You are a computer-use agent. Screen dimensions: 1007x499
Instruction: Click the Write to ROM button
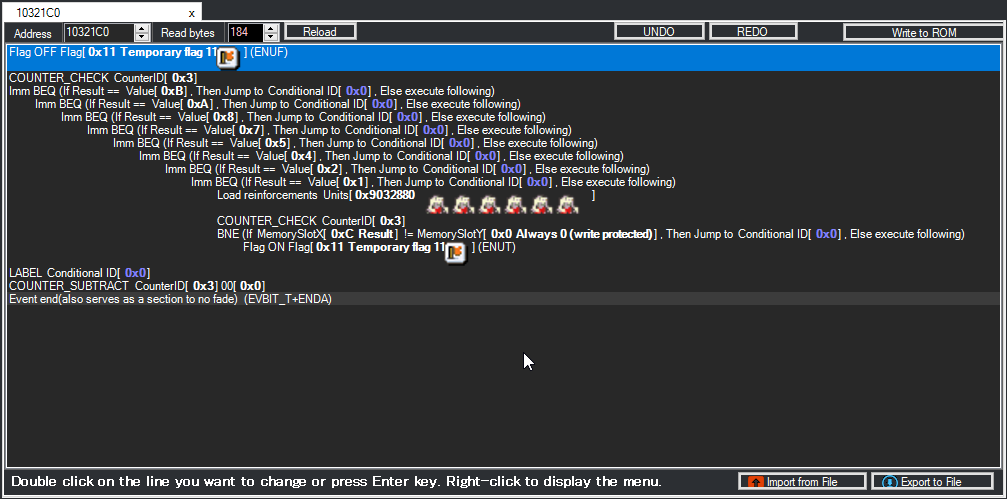pyautogui.click(x=924, y=32)
